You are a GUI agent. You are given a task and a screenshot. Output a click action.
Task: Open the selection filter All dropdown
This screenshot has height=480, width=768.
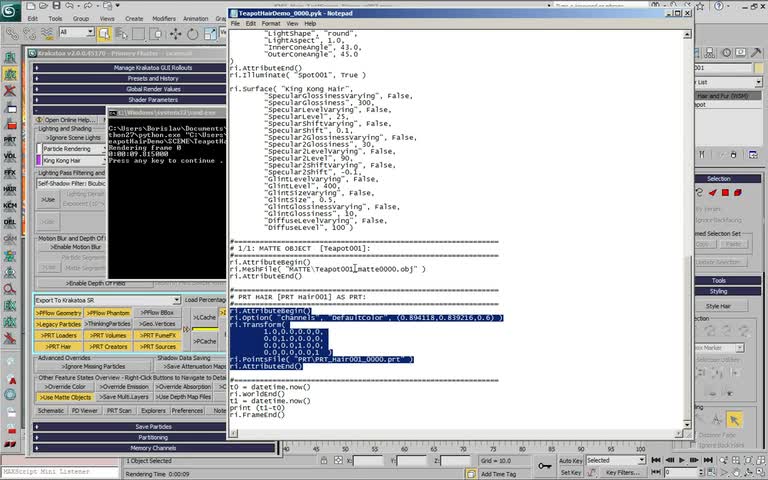(76, 32)
